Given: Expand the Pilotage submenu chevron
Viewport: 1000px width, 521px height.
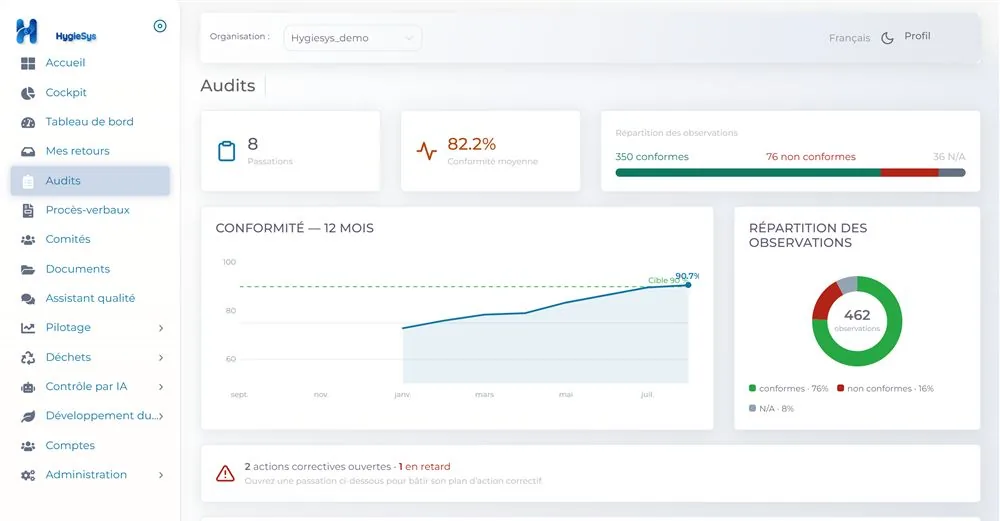Looking at the screenshot, I should point(161,328).
